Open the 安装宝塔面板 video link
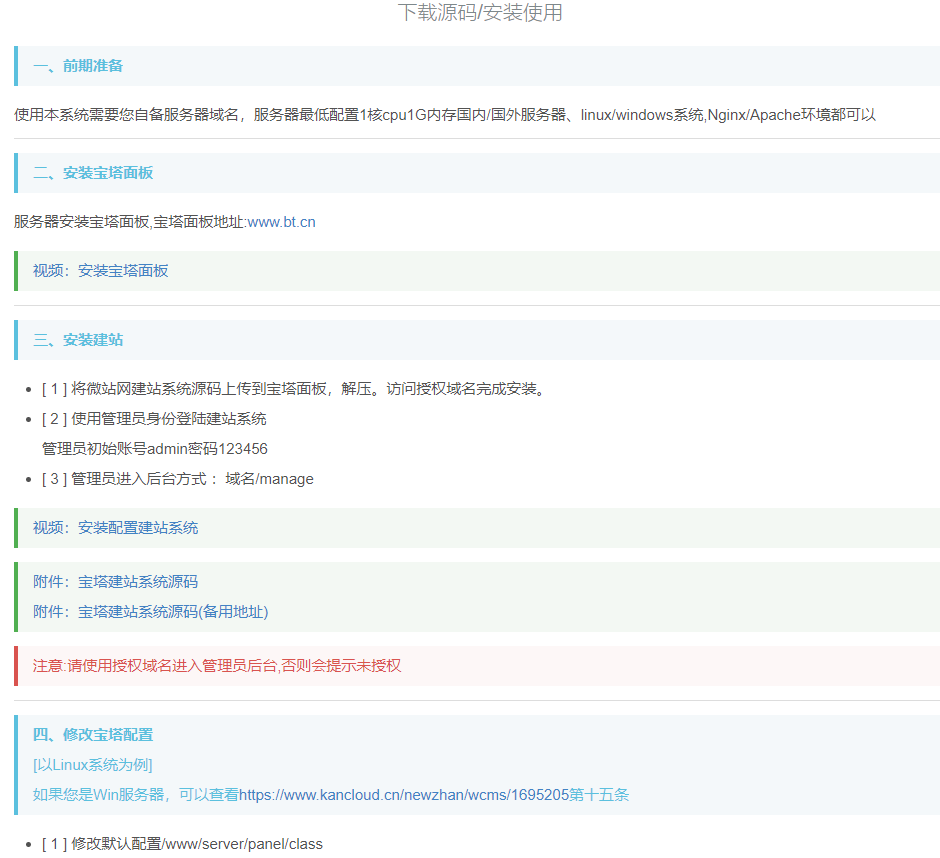940x858 pixels. pos(122,270)
